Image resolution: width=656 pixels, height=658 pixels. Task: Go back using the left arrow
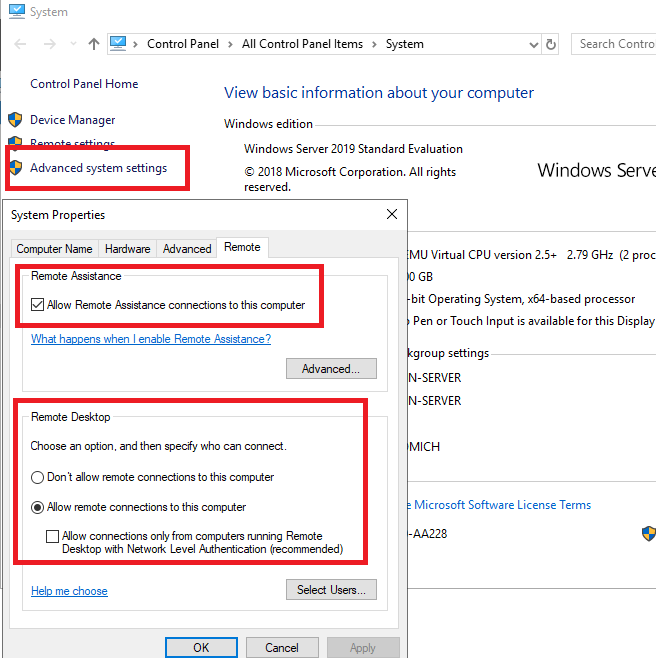(x=20, y=44)
